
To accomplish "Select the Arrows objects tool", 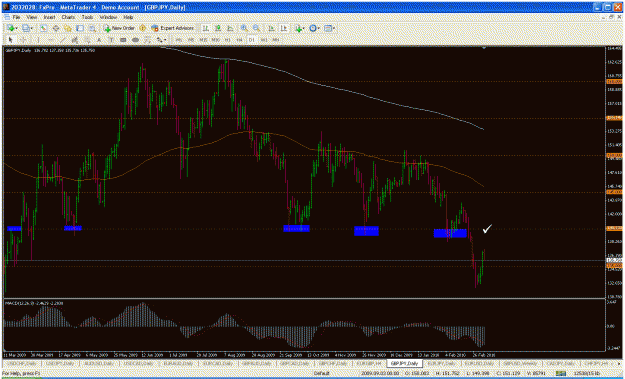I will 159,39.
